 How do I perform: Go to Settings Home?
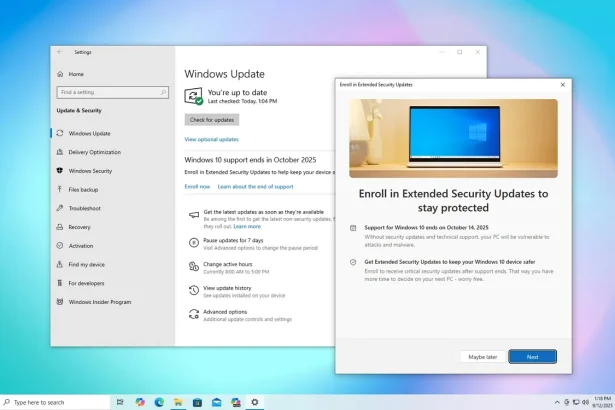coord(76,74)
